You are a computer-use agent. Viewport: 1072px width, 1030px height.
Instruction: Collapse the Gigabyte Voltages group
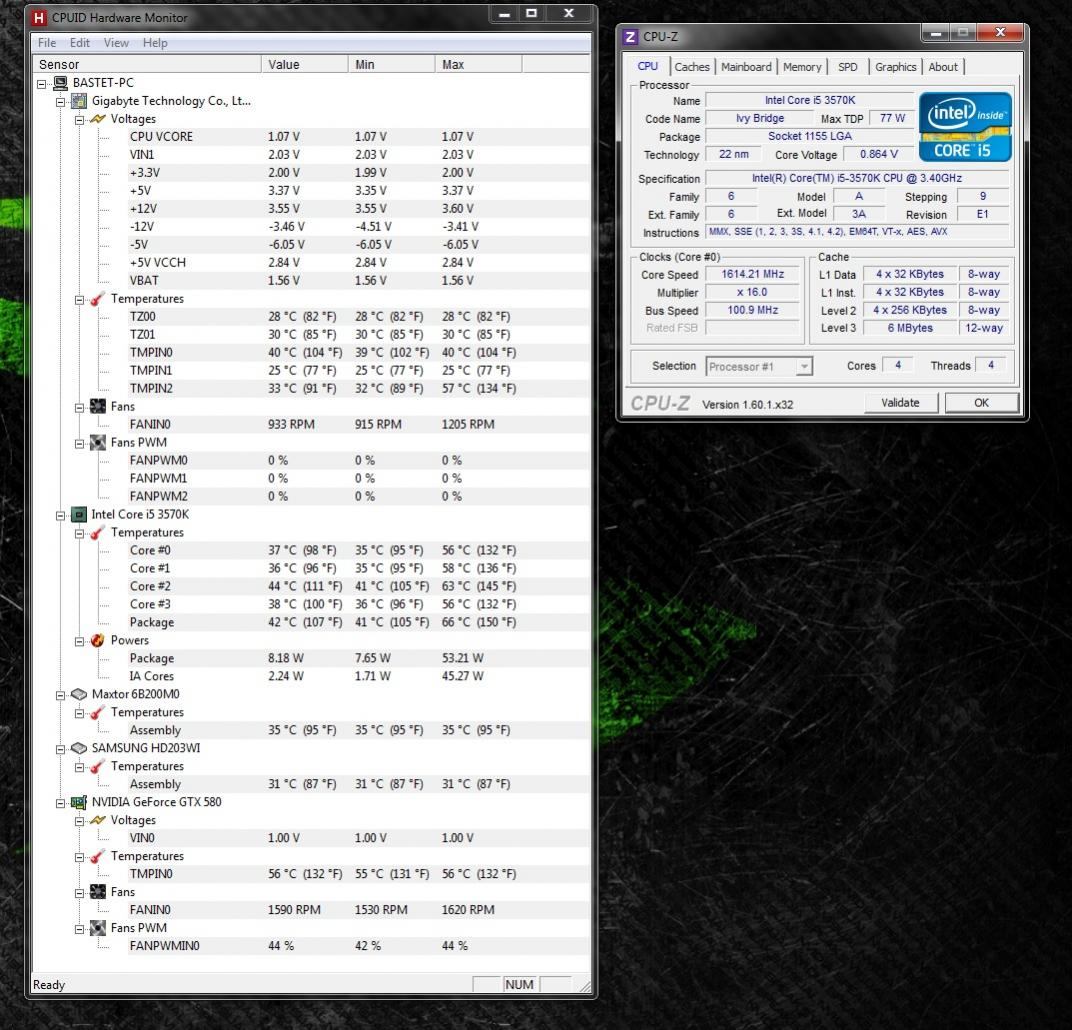79,120
